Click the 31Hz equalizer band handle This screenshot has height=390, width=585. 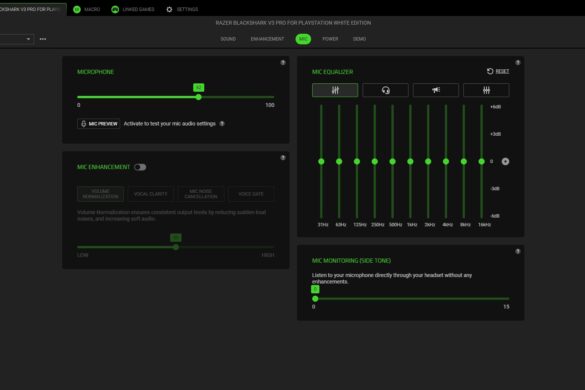click(x=321, y=161)
